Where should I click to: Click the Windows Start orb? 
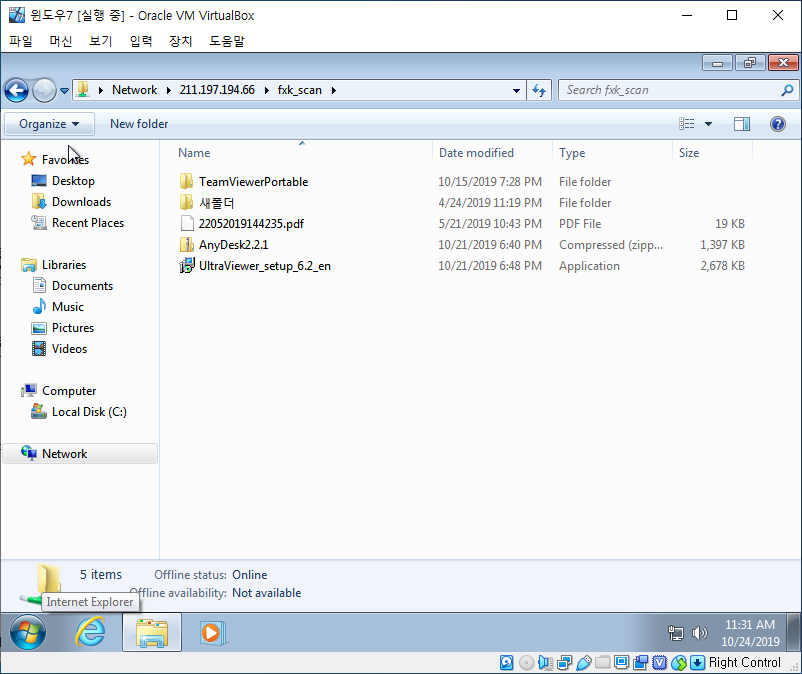click(x=28, y=632)
